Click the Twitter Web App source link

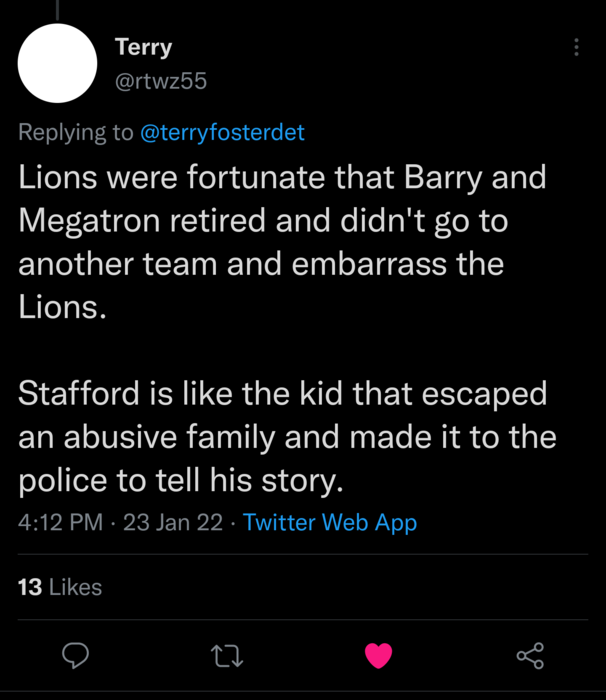[330, 522]
